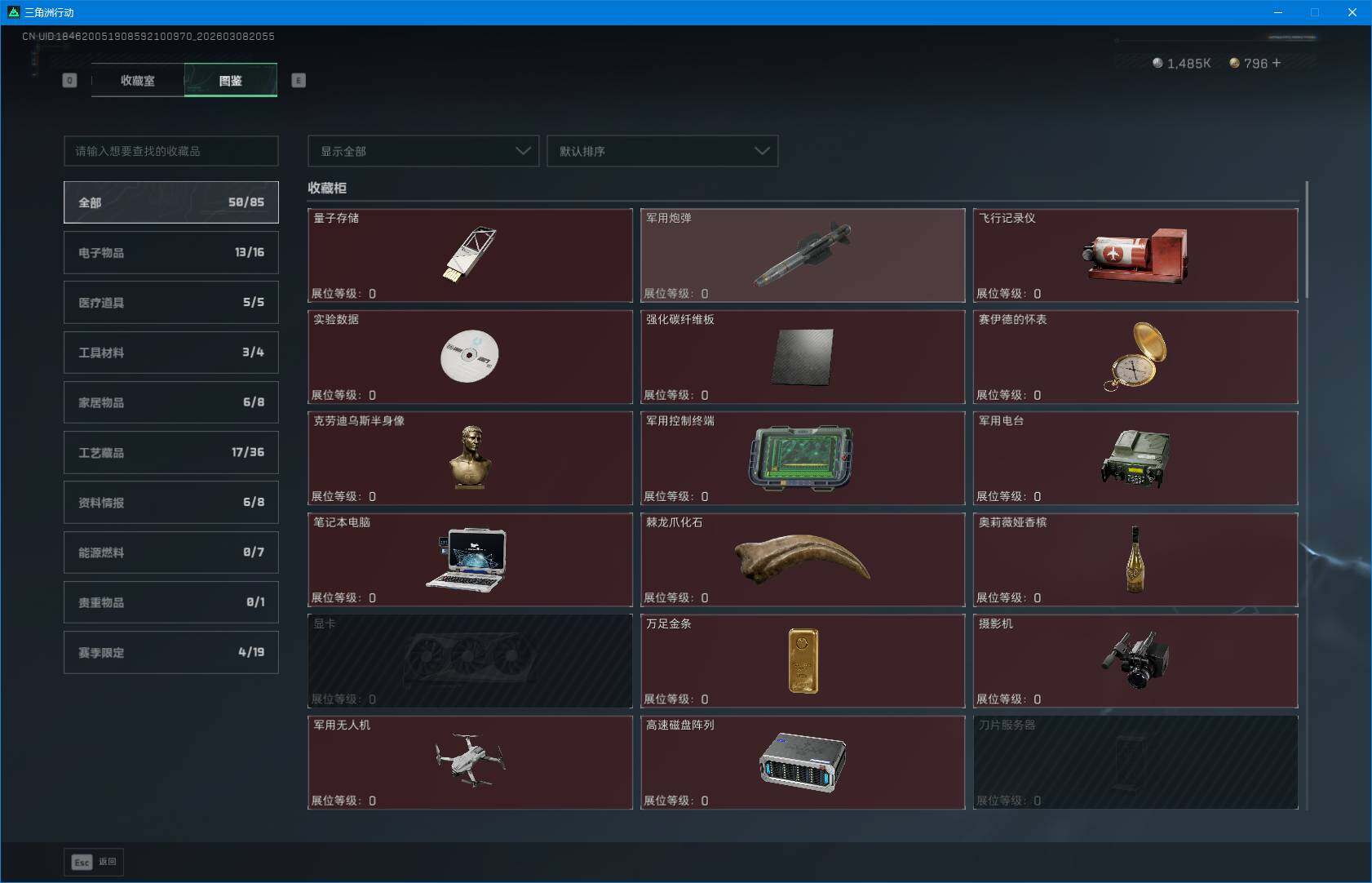Open the 电子物品 category
Image resolution: width=1372 pixels, height=883 pixels.
click(171, 252)
